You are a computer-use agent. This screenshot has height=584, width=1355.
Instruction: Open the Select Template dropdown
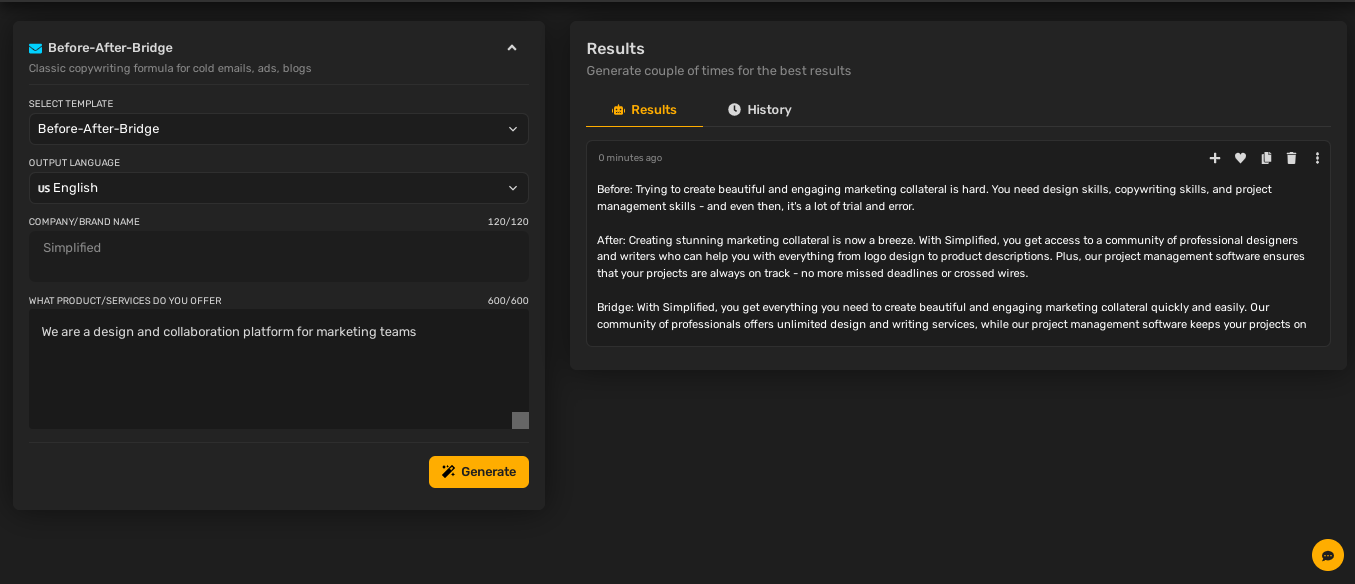[x=279, y=129]
